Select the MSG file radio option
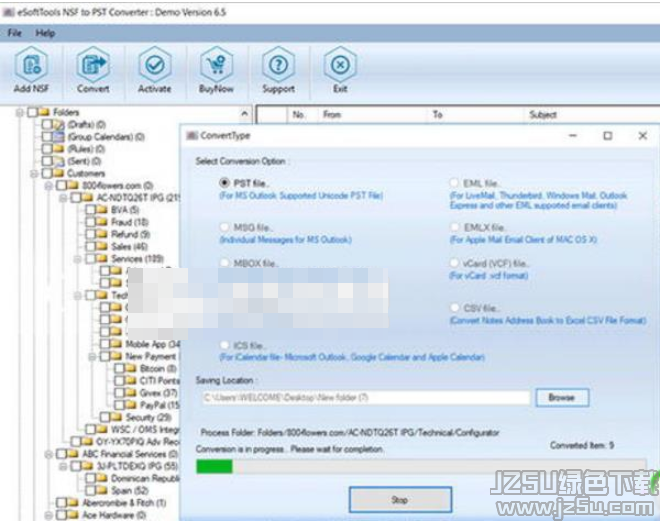The image size is (660, 521). 224,227
